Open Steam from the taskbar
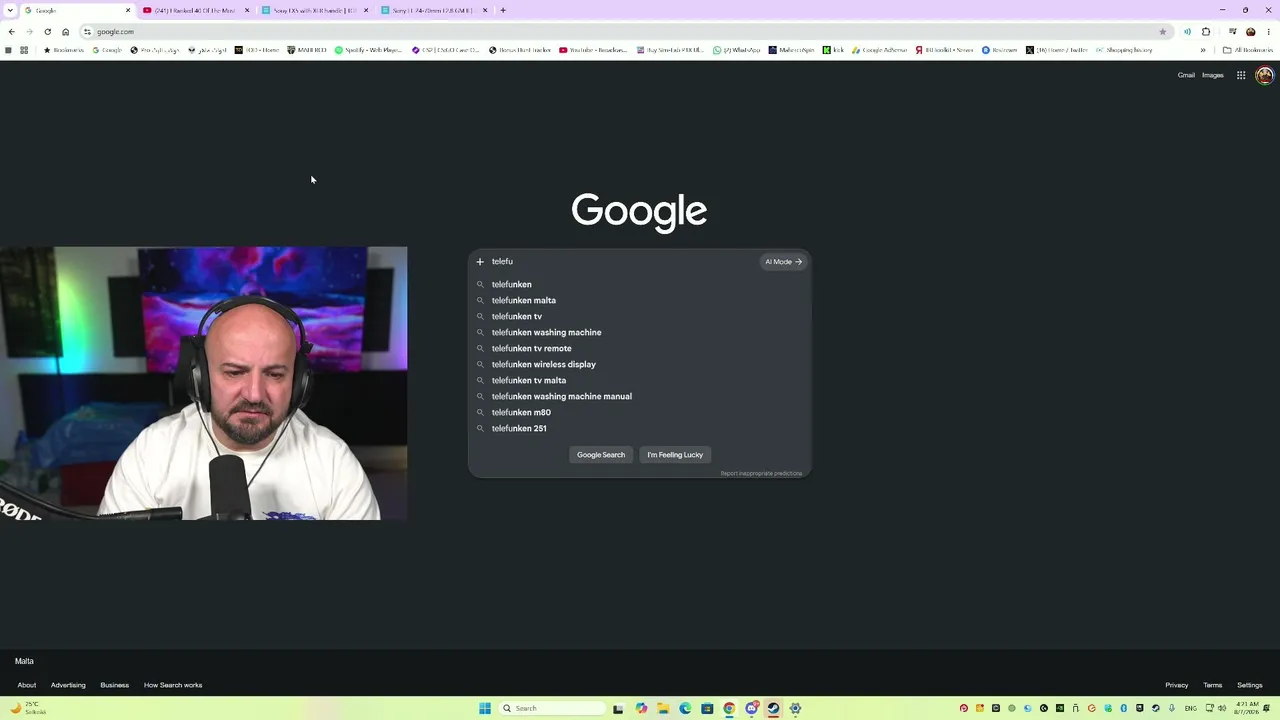 773,708
